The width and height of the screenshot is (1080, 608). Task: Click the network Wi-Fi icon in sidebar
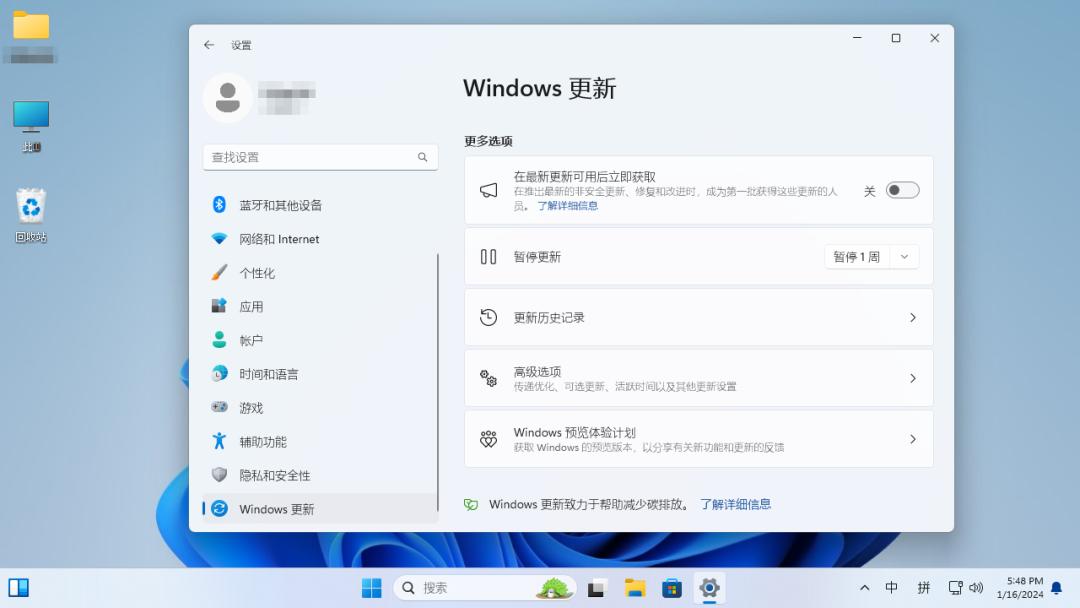(219, 238)
